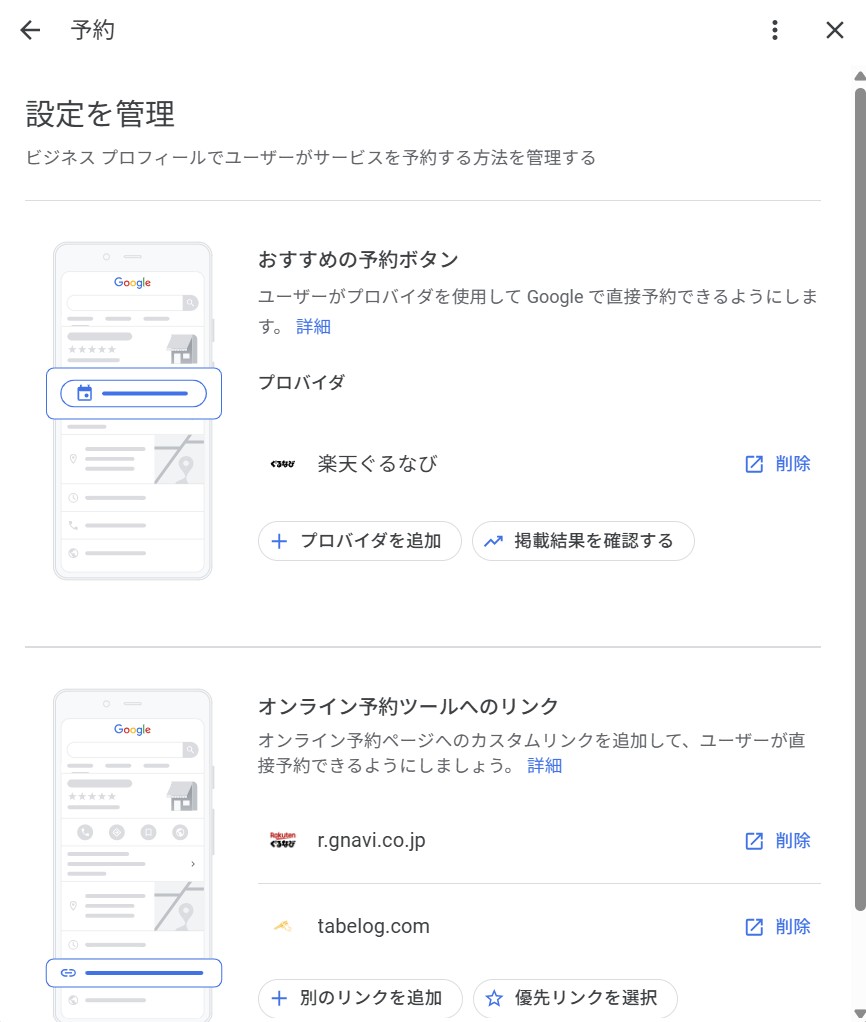Open tabelog.com external link icon
The image size is (866, 1022).
(x=754, y=927)
